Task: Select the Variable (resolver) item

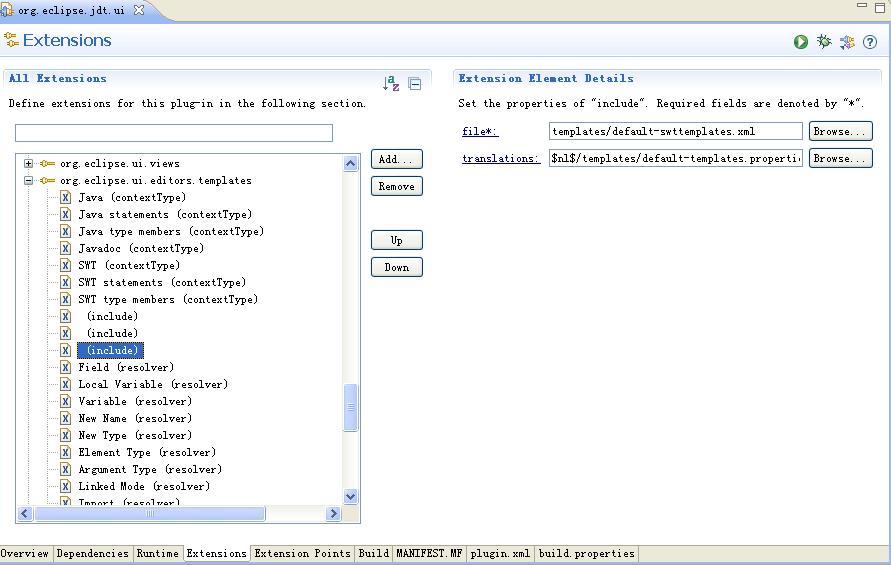Action: click(x=135, y=401)
